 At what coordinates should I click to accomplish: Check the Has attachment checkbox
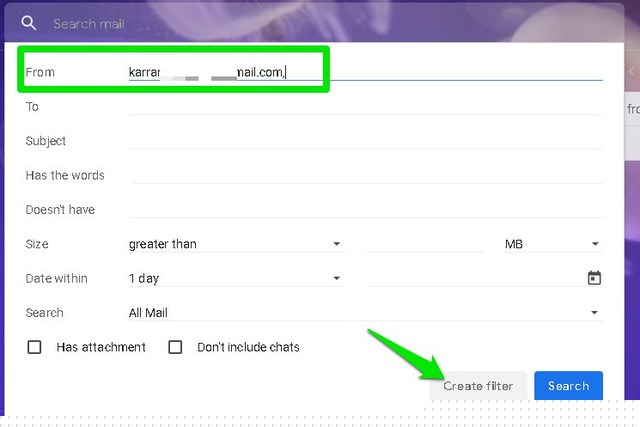pyautogui.click(x=34, y=347)
